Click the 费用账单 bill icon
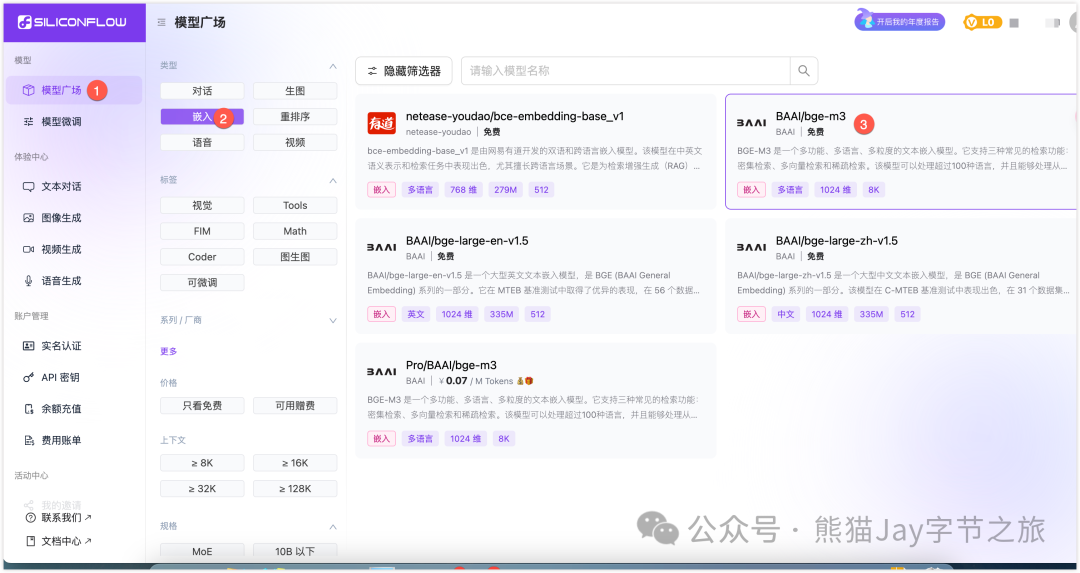Image resolution: width=1080 pixels, height=573 pixels. pos(28,441)
